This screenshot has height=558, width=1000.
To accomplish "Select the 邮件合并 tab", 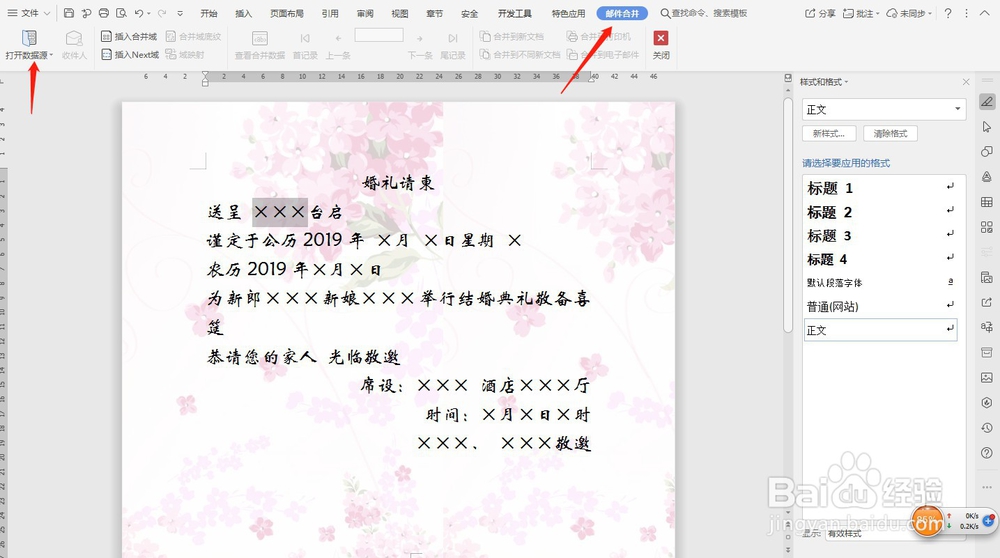I will [x=622, y=13].
